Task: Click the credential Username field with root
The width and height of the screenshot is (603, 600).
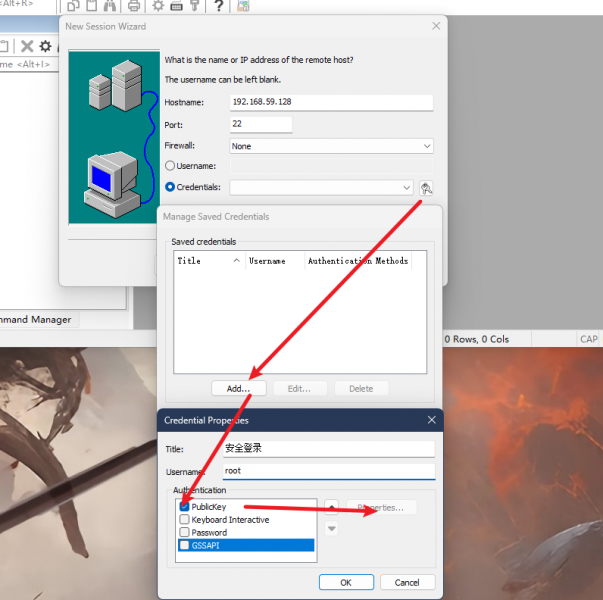Action: tap(329, 471)
